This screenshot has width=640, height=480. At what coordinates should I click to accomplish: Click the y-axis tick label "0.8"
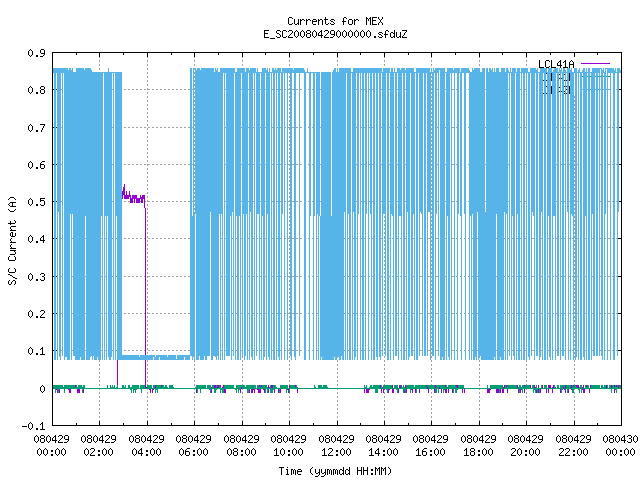point(36,90)
